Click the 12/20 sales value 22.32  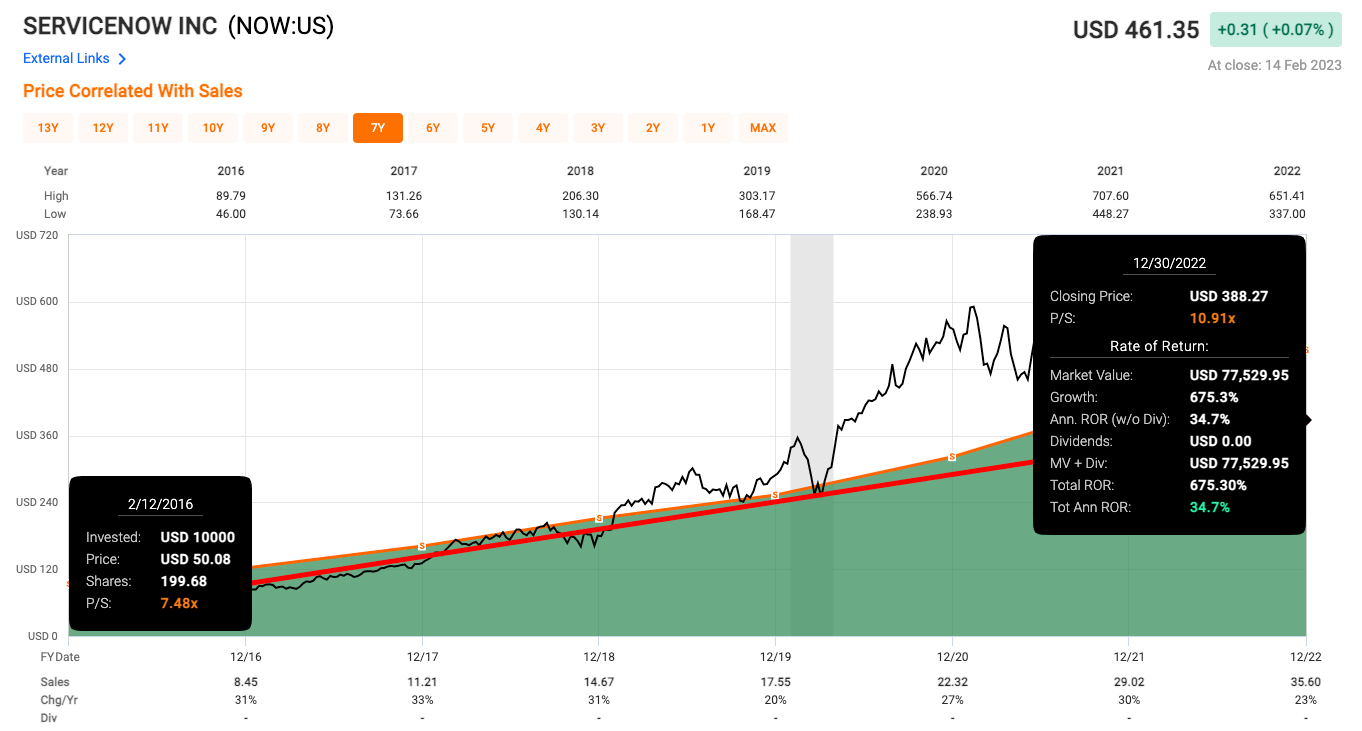click(x=952, y=682)
